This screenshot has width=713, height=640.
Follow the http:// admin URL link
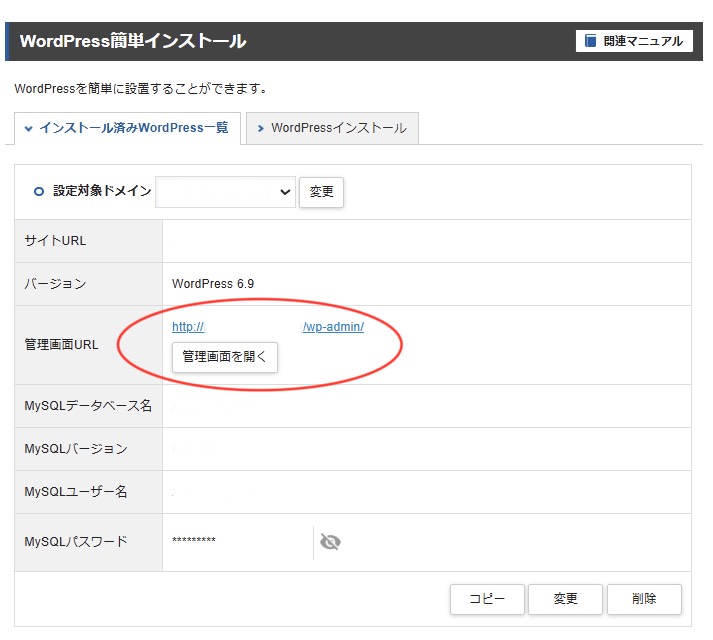click(188, 327)
